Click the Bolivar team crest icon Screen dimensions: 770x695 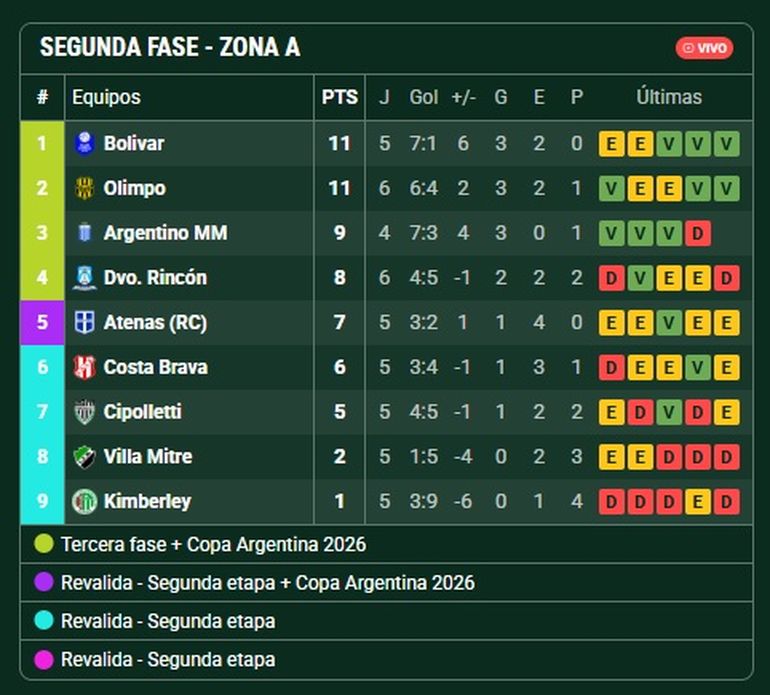(x=84, y=143)
